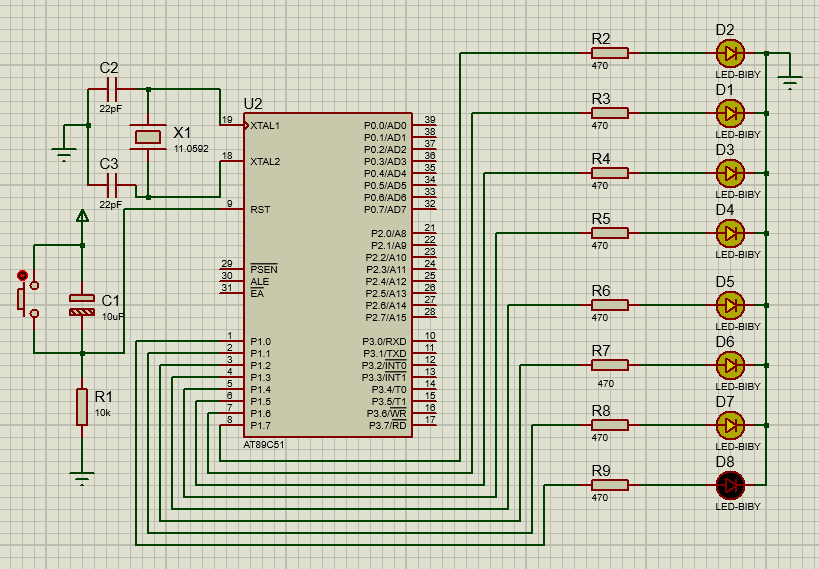The width and height of the screenshot is (819, 569).
Task: Select resistor R6
Action: coord(610,305)
